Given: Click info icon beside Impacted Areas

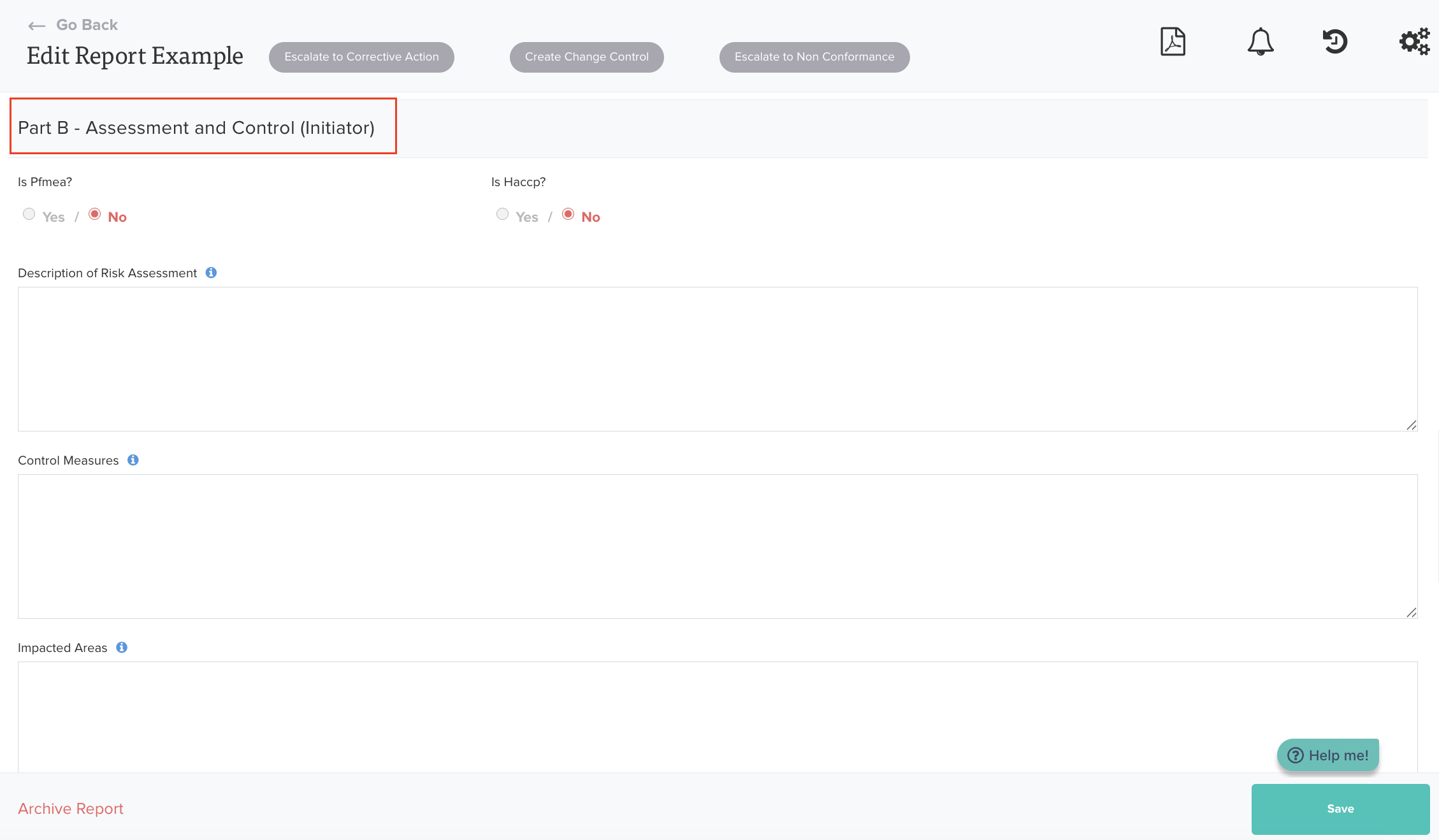Looking at the screenshot, I should click(x=122, y=648).
